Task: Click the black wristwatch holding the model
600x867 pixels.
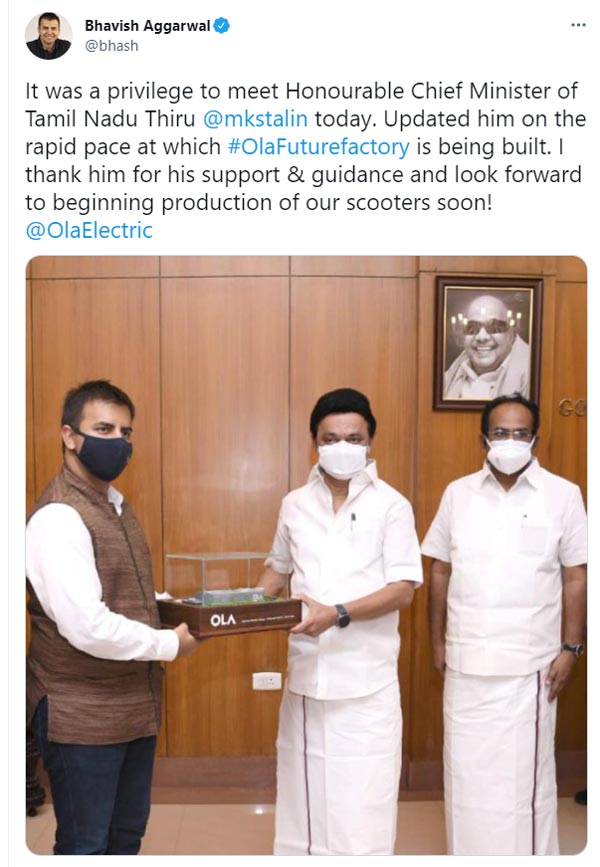Action: point(342,615)
